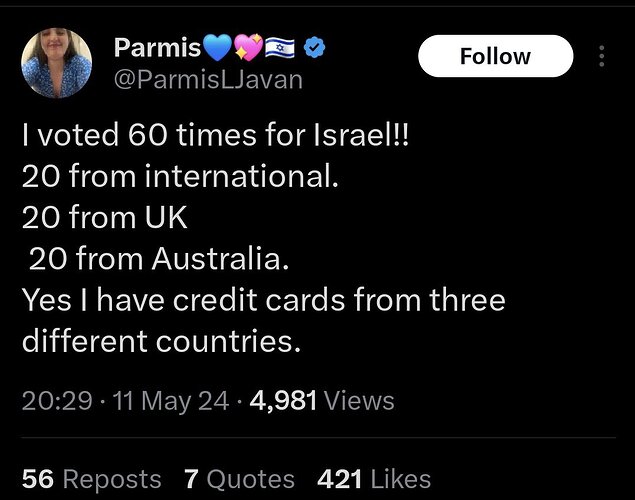Click the 4,981 Views count
635x500 pixels.
pos(322,401)
